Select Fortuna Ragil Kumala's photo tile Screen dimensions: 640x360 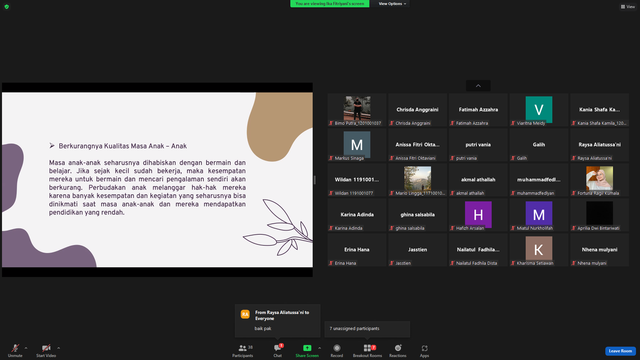[599, 180]
